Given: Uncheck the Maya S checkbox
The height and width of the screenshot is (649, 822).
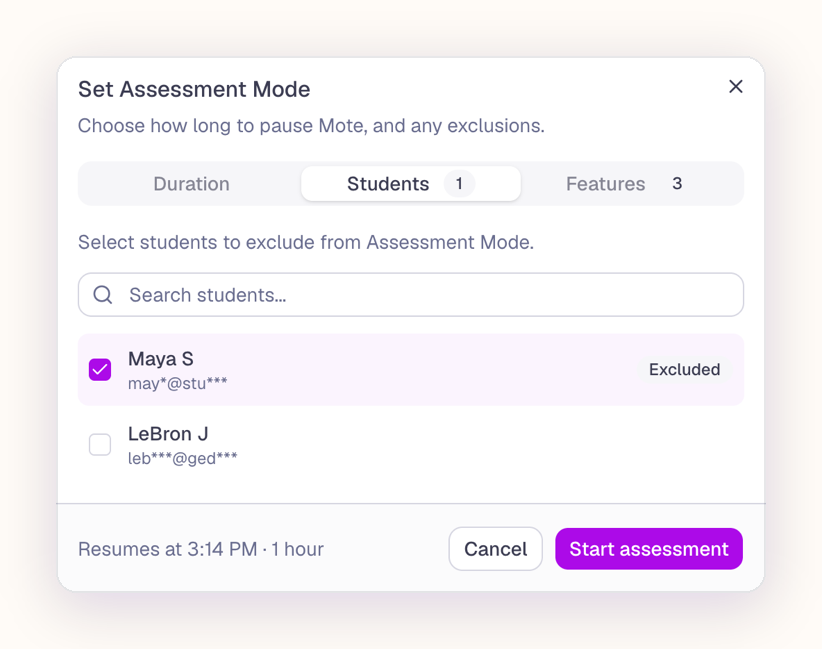Looking at the screenshot, I should 100,370.
